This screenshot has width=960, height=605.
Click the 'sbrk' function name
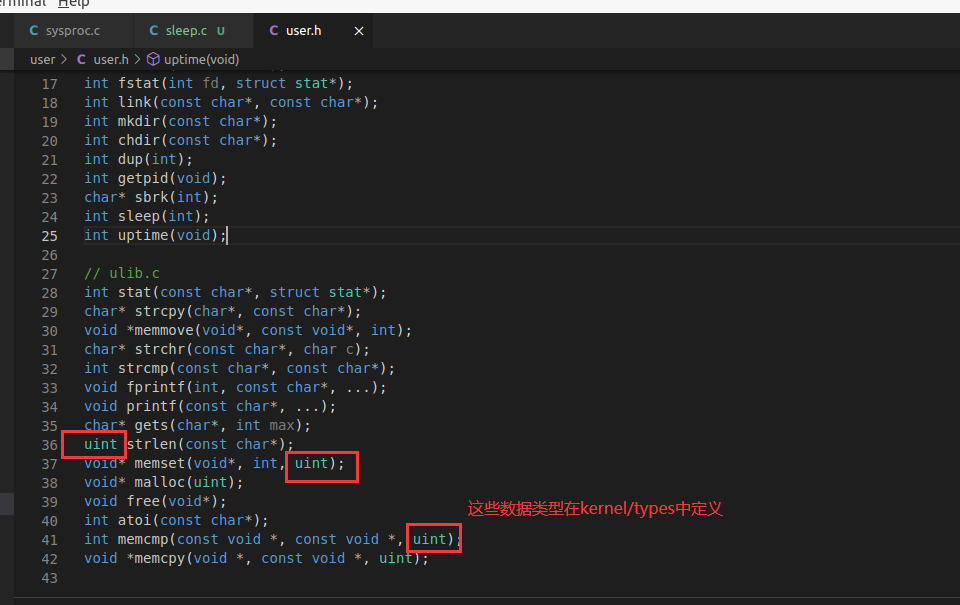(151, 197)
